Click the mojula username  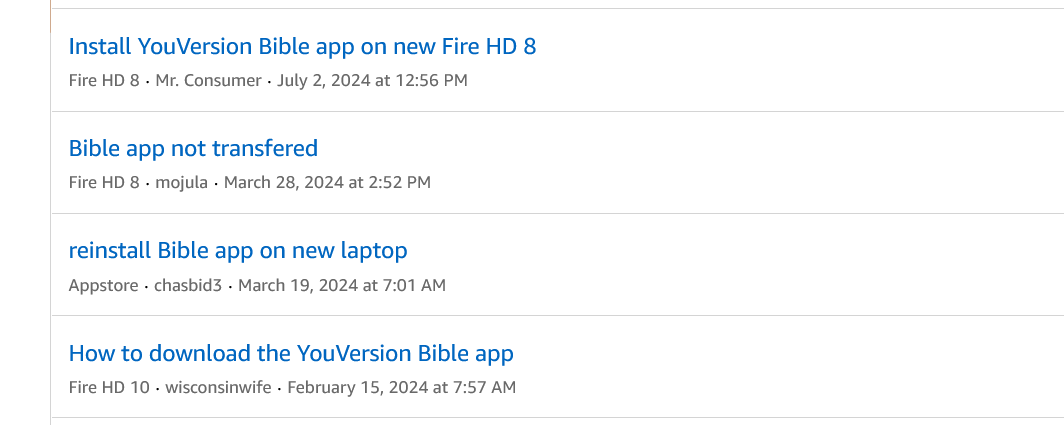(181, 182)
